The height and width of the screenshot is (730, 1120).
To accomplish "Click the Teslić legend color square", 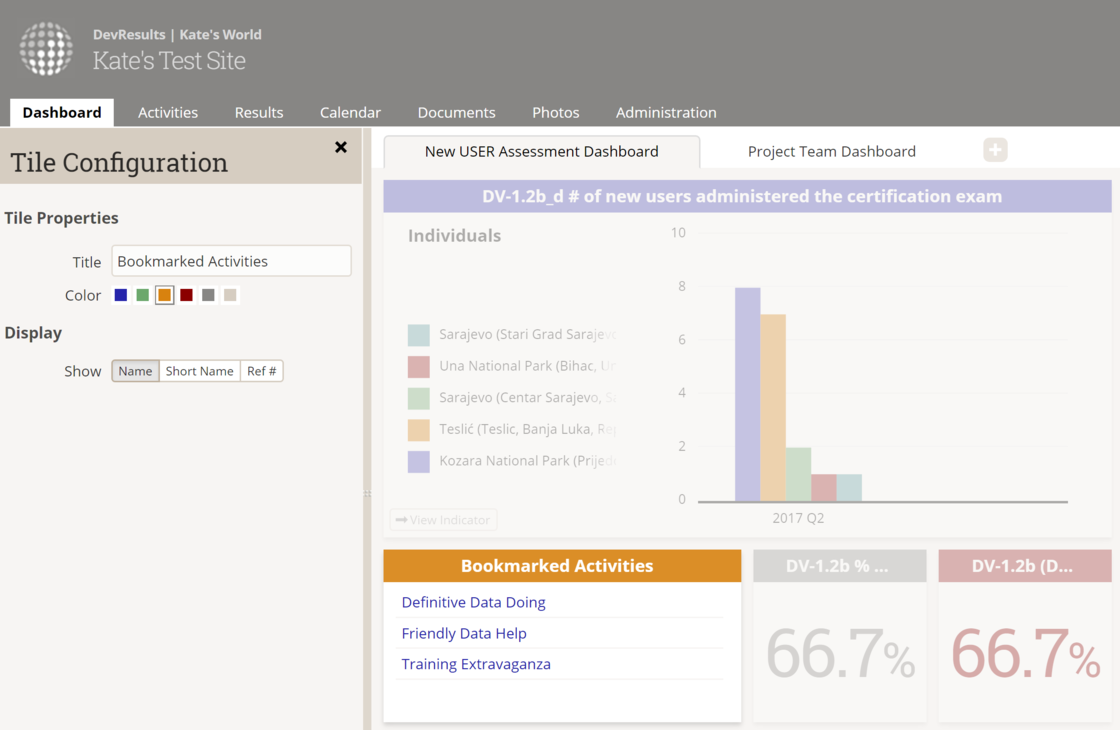I will [419, 430].
